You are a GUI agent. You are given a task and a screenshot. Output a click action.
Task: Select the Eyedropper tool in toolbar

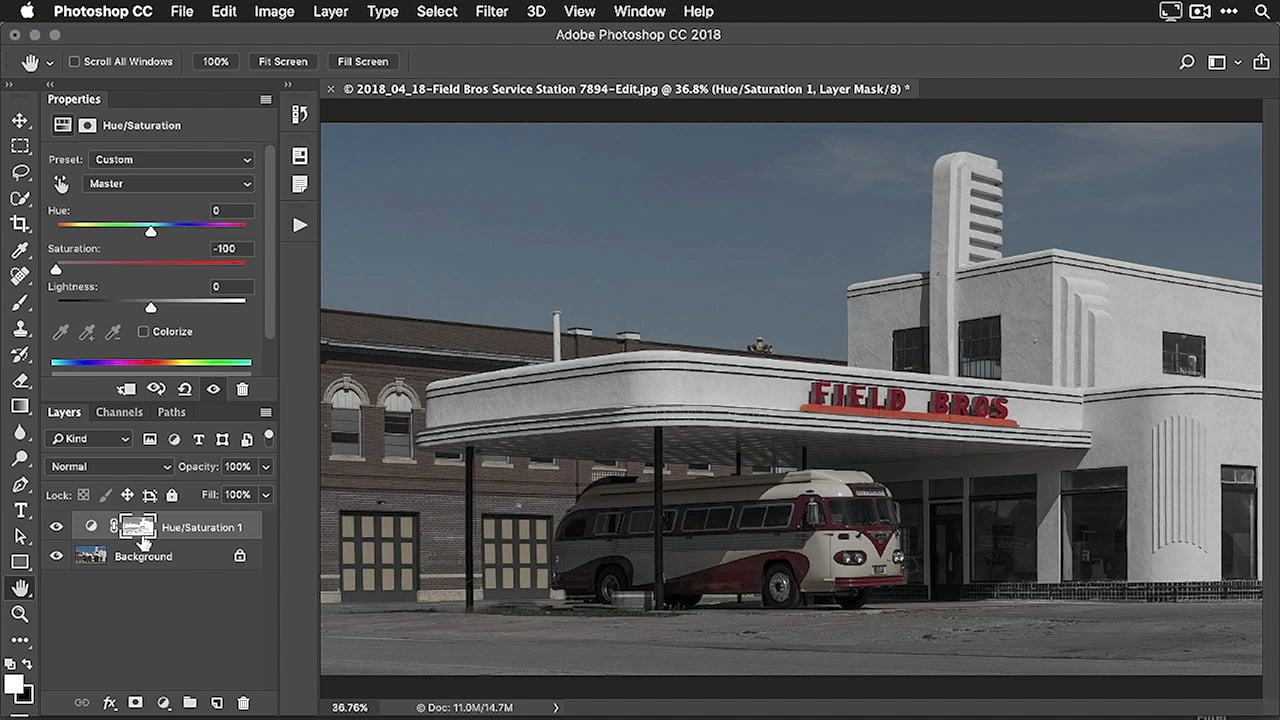click(x=20, y=250)
